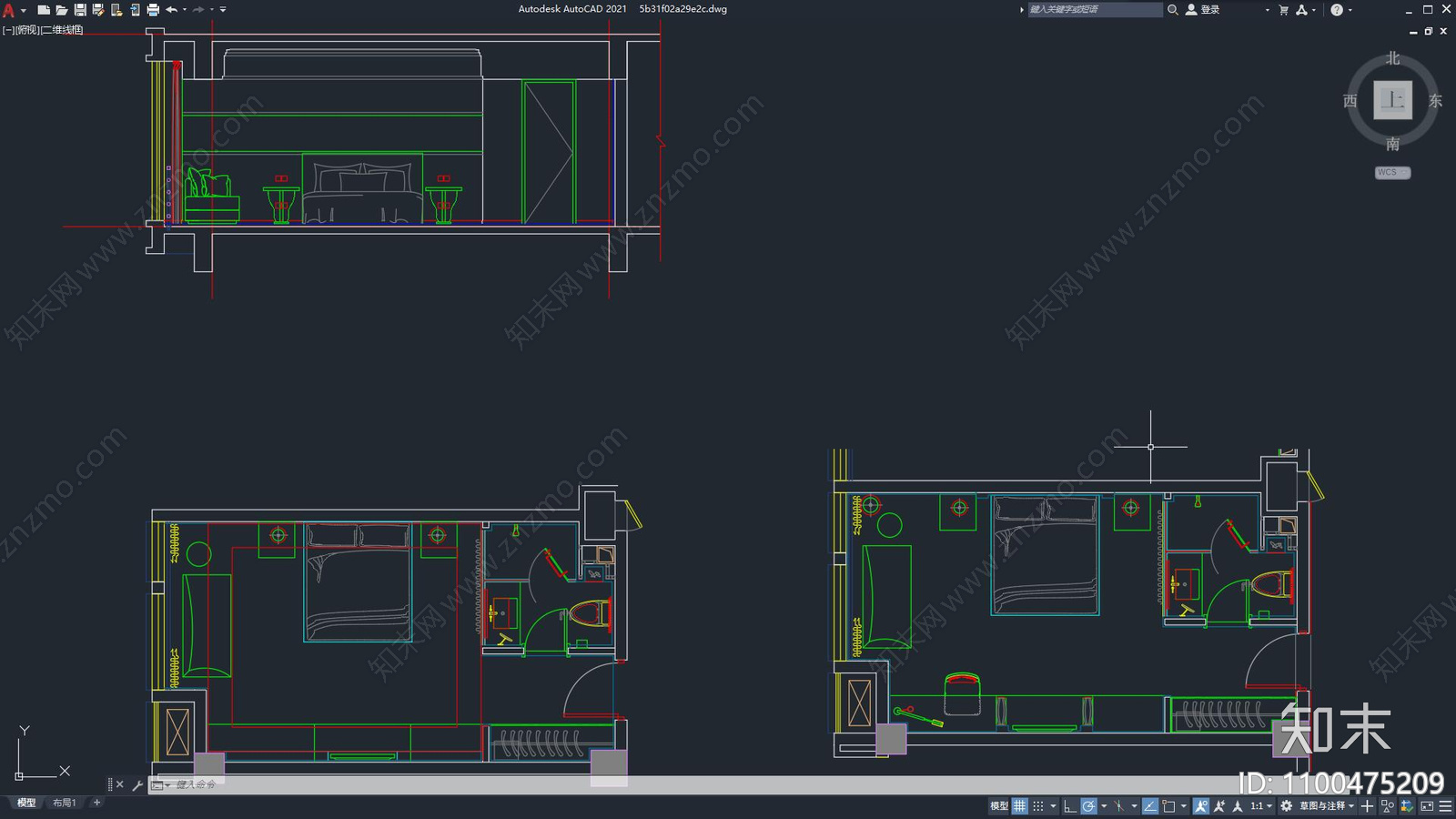Open workspace switching gear icon

[1286, 805]
